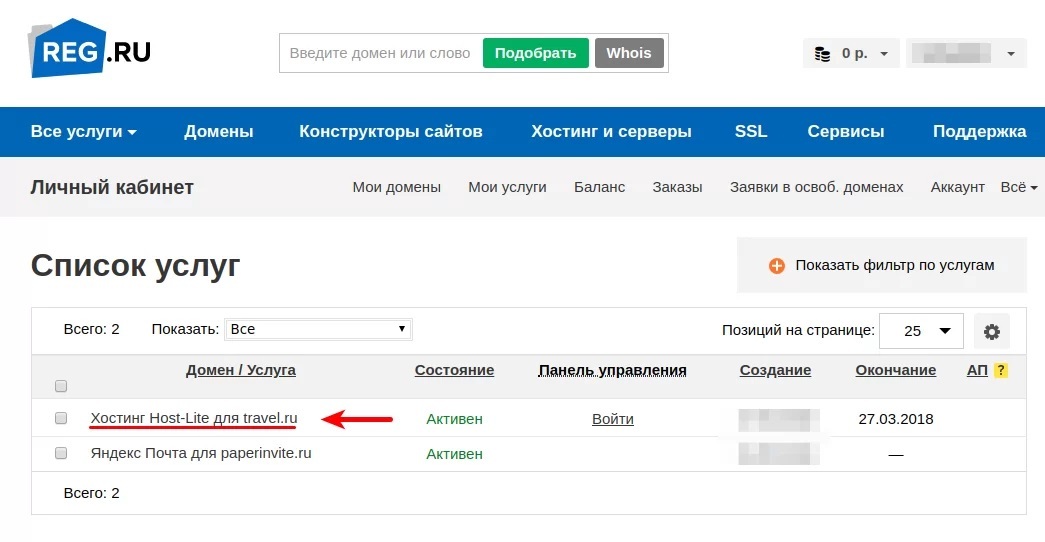Go to Мои домены tab
Image resolution: width=1045 pixels, height=542 pixels.
[396, 187]
